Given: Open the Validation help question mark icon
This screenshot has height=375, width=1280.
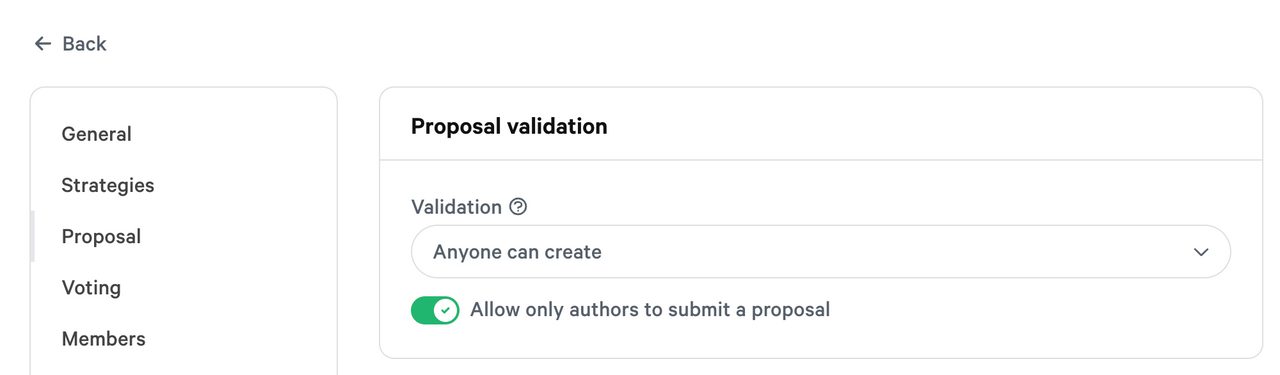Looking at the screenshot, I should (518, 207).
